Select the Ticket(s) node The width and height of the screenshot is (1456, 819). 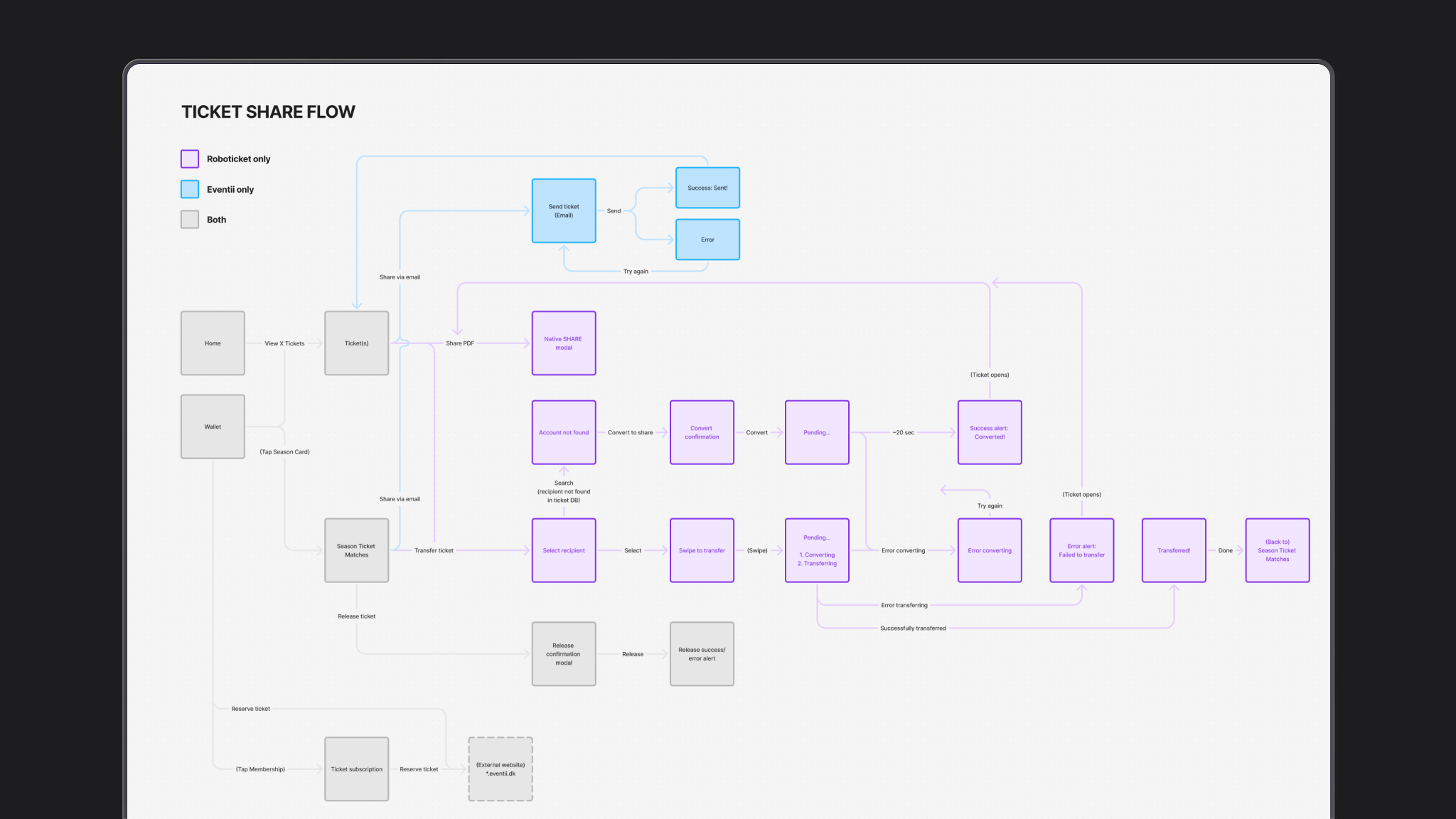point(357,343)
